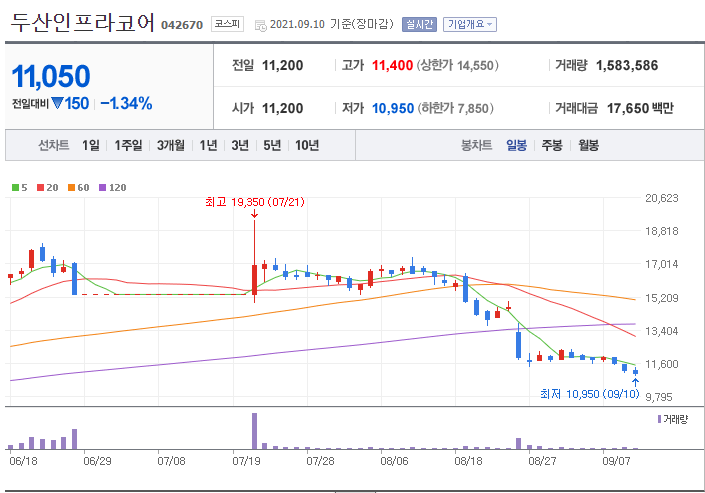Click the percent change -1.34%
The height and width of the screenshot is (493, 705).
[x=126, y=103]
